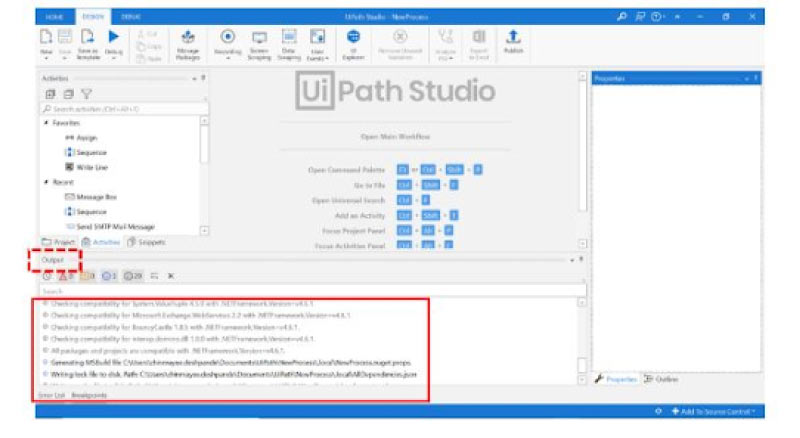Select the Message Box activity in Recent

pos(91,197)
